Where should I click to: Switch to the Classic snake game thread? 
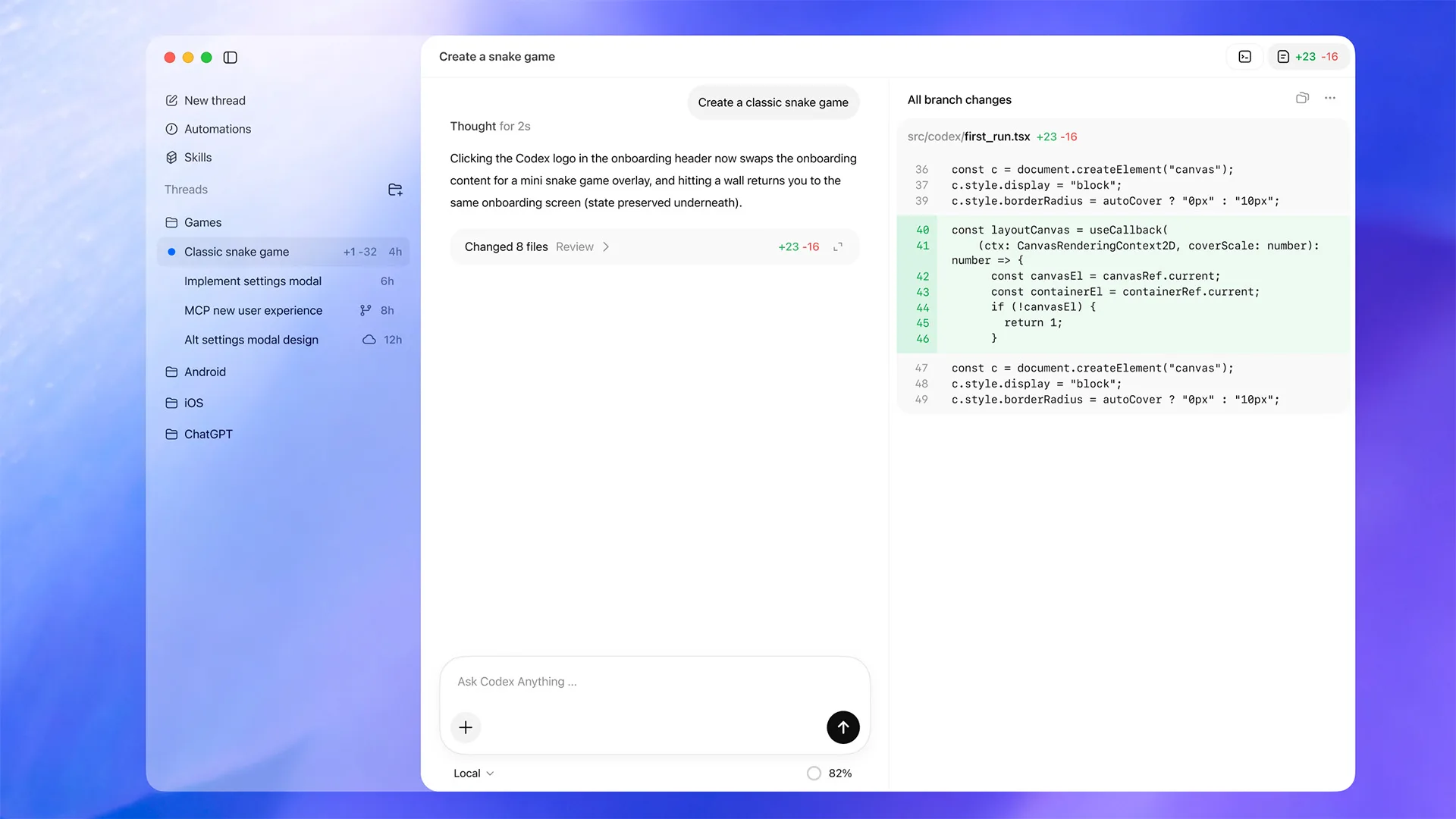point(237,251)
